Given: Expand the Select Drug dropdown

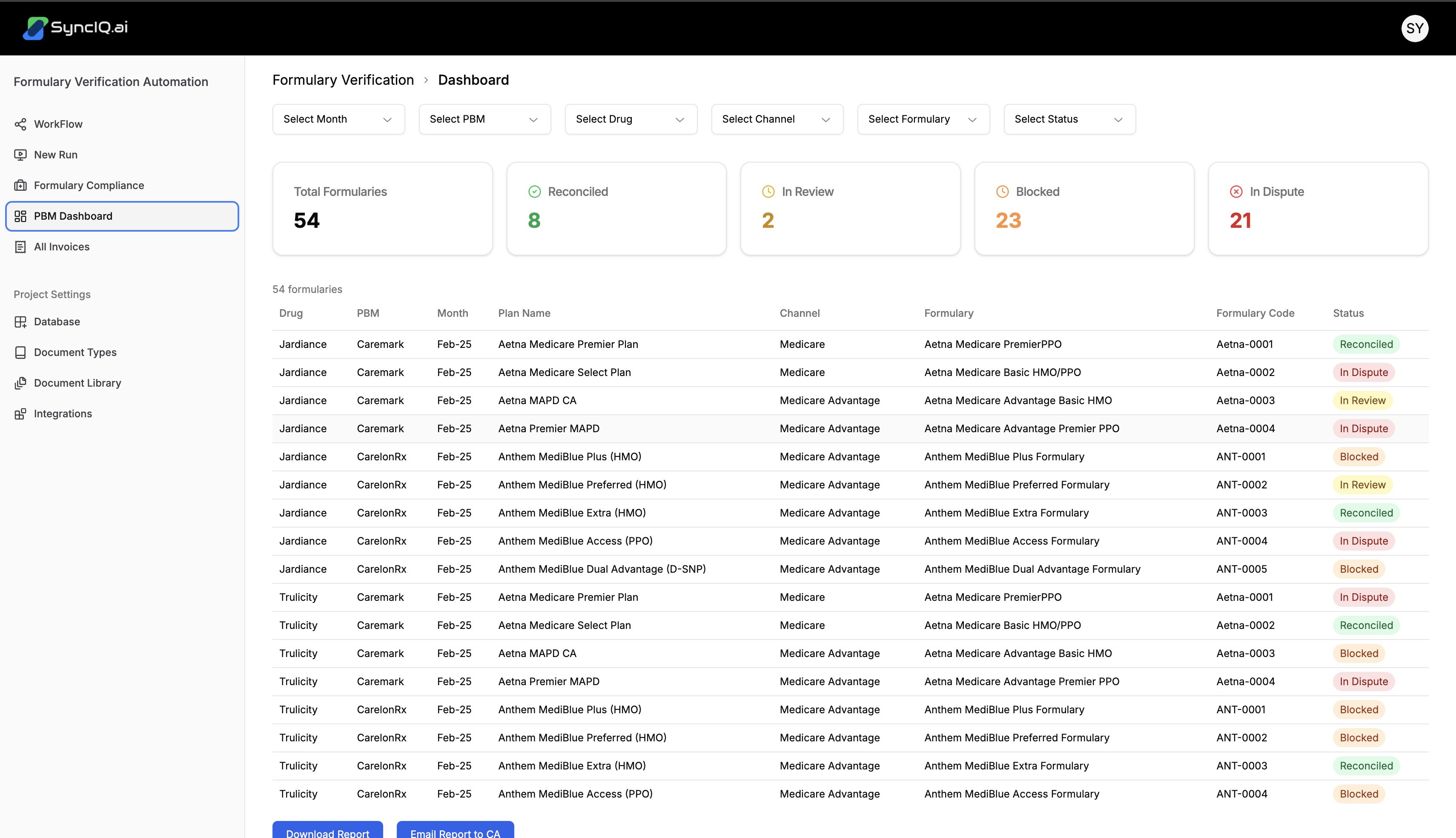Looking at the screenshot, I should (x=631, y=119).
